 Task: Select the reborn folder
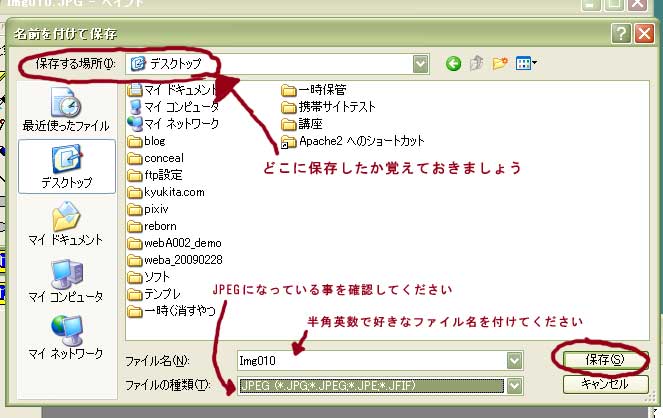coord(152,226)
